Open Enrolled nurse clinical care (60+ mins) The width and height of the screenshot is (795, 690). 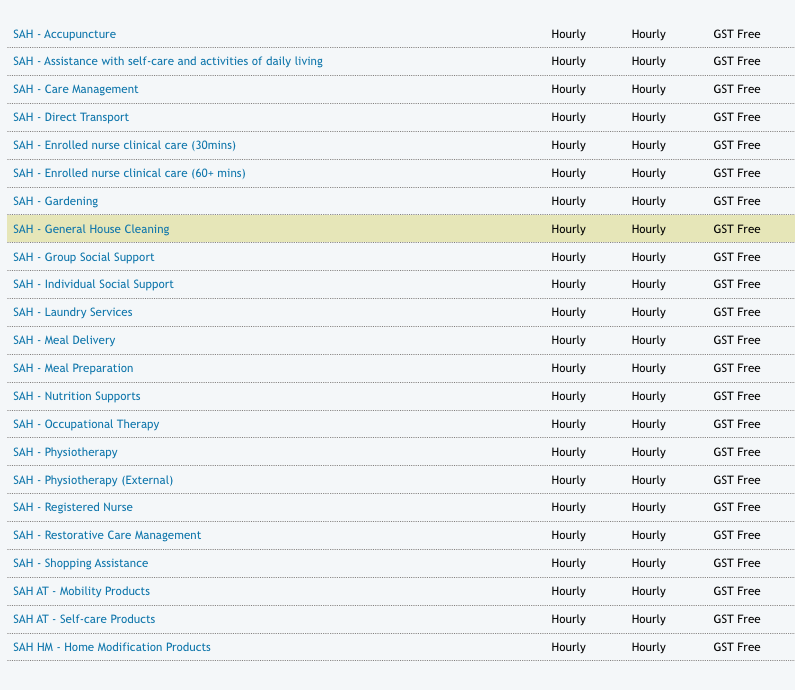tap(129, 173)
